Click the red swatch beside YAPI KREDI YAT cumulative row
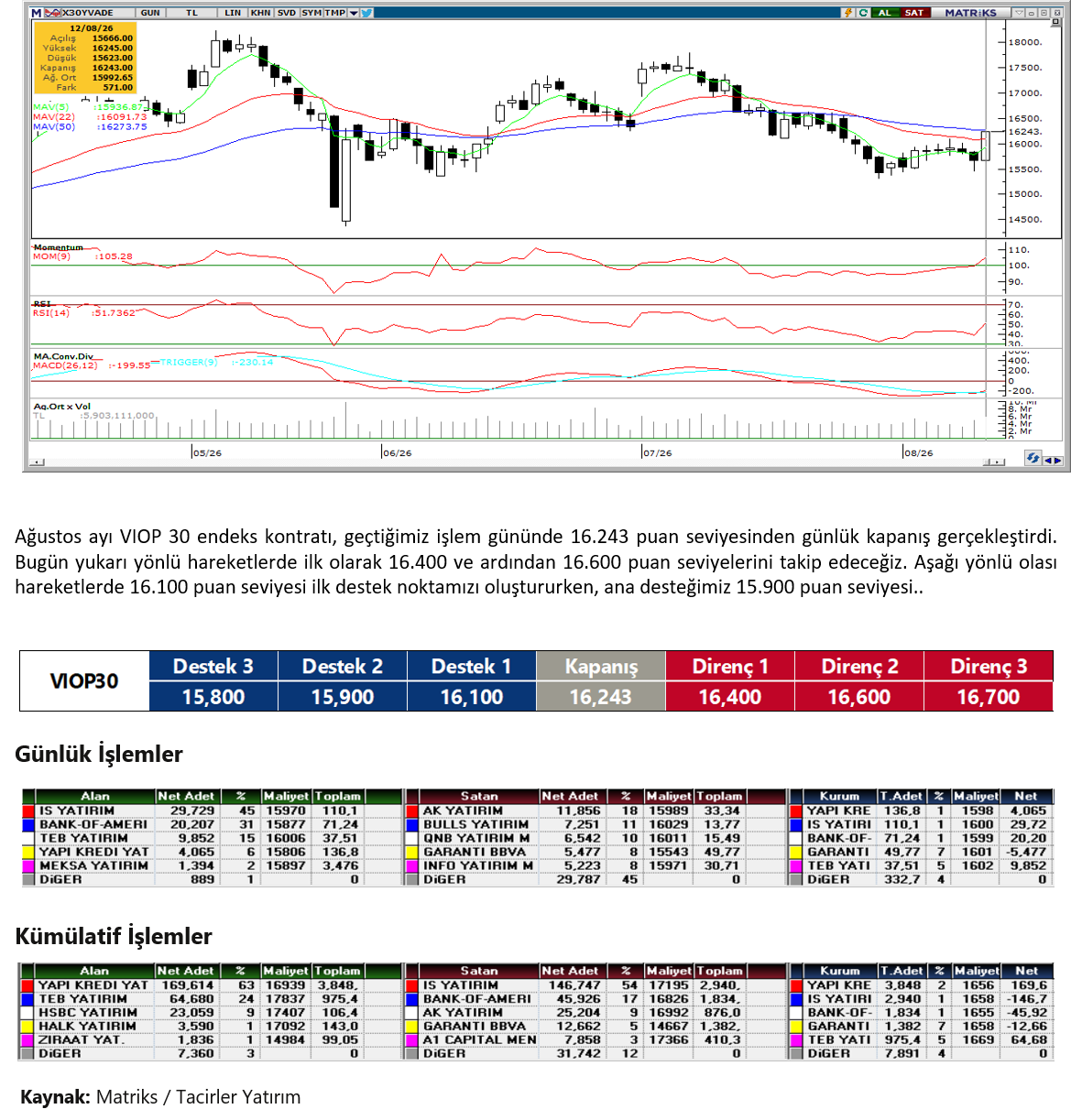The width and height of the screenshot is (1071, 1120). 27,985
